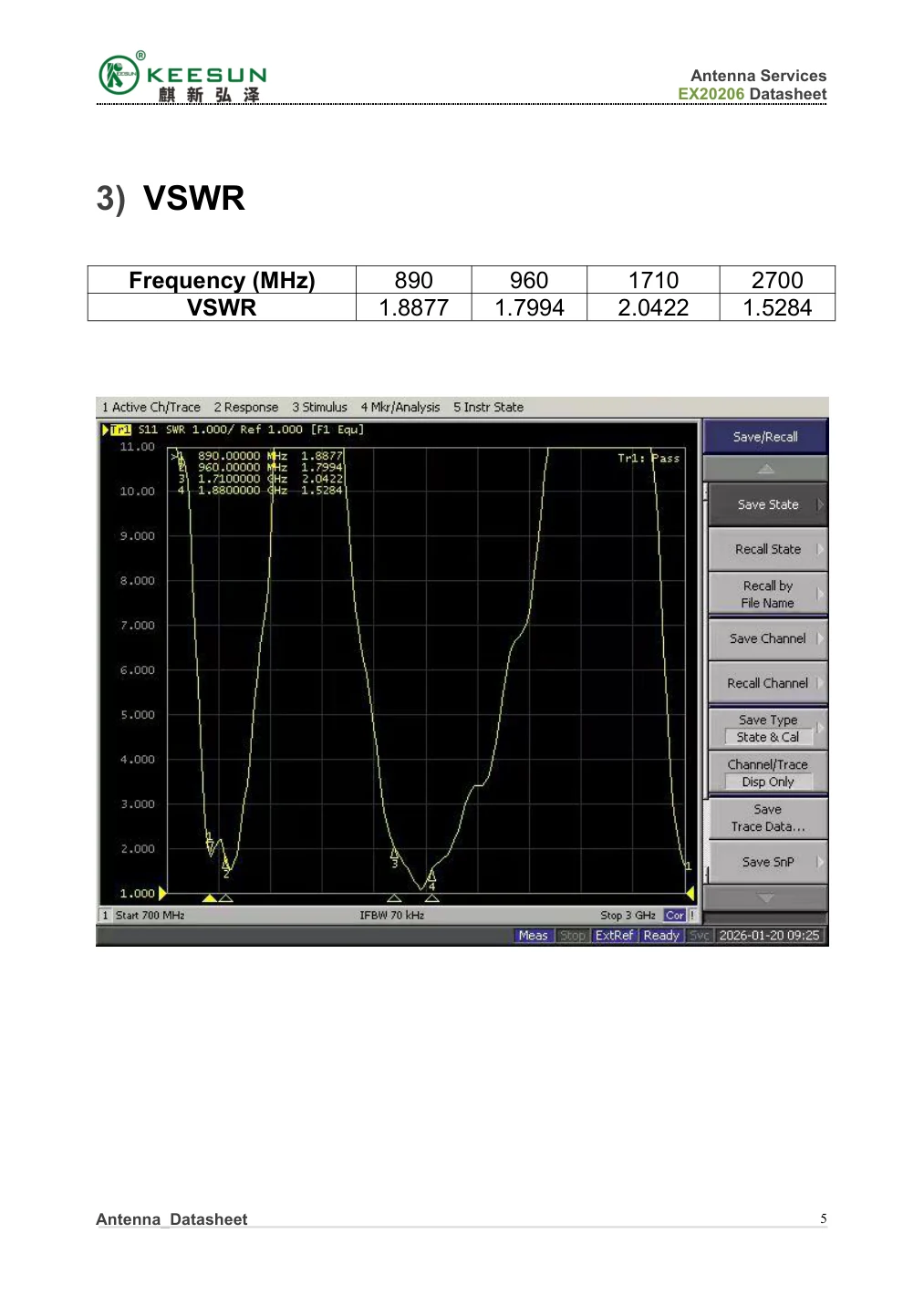Click Save Trace Data softkey

767,817
